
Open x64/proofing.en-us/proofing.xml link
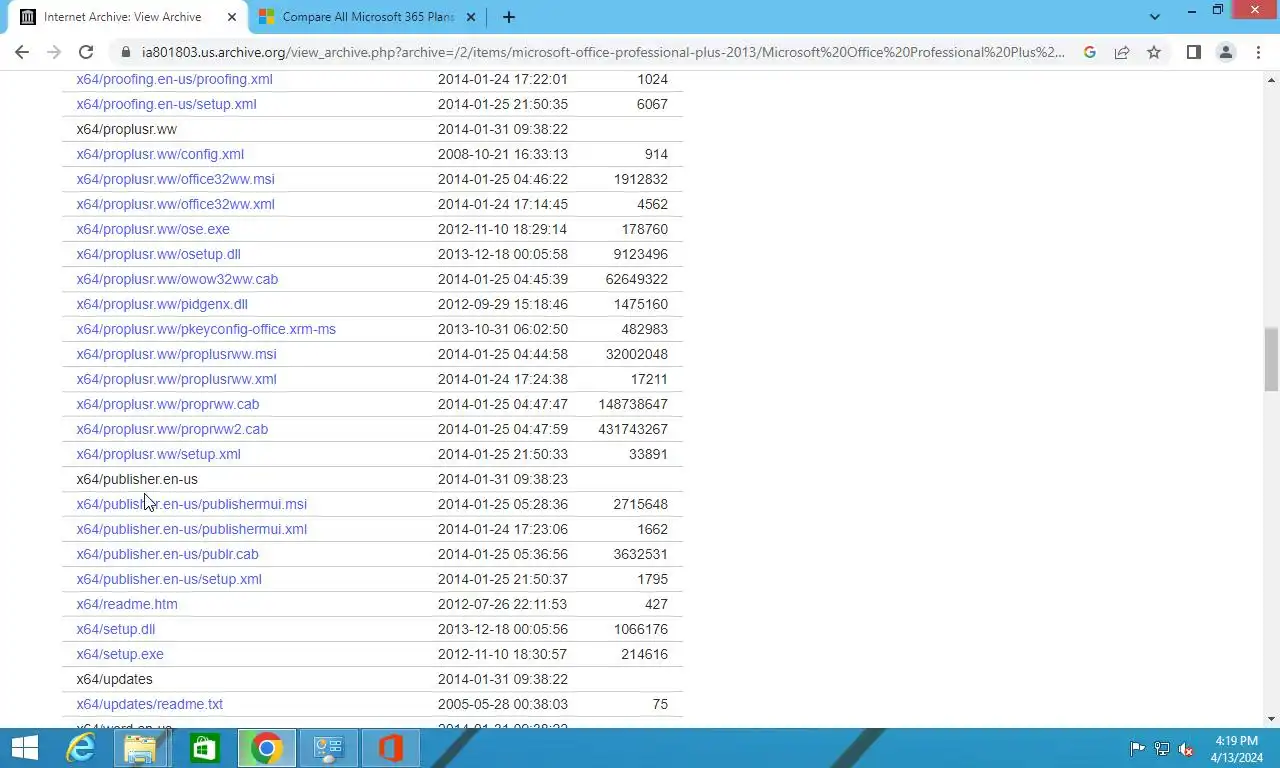[174, 79]
